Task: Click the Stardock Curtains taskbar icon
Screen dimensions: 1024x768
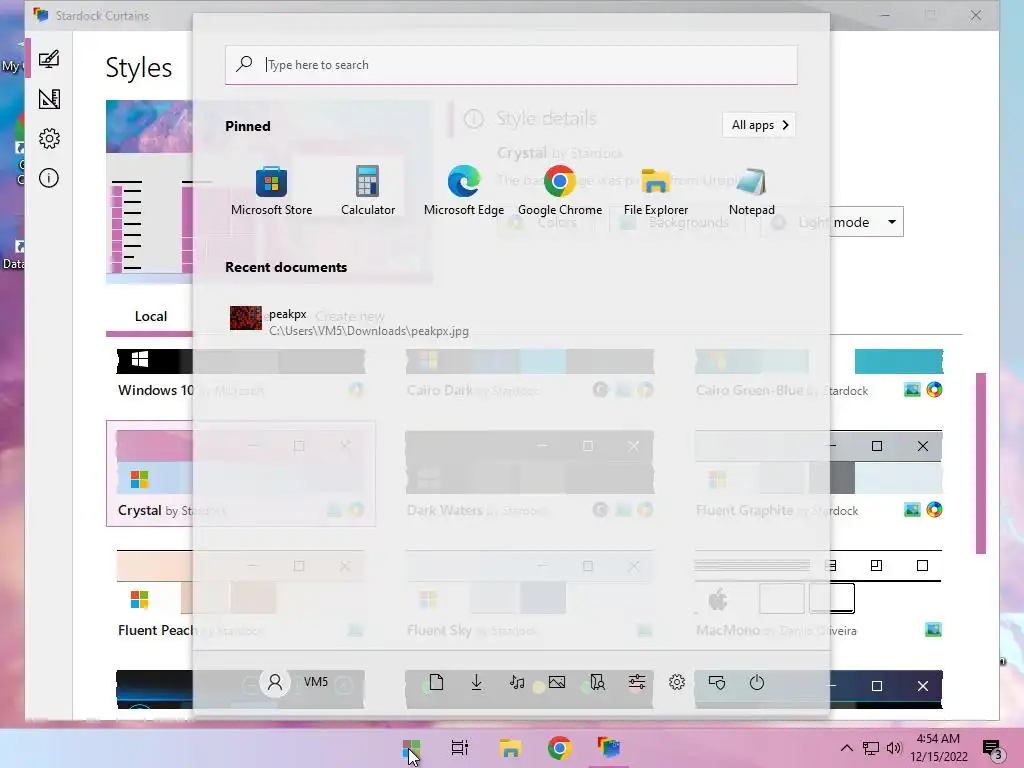Action: pyautogui.click(x=608, y=748)
